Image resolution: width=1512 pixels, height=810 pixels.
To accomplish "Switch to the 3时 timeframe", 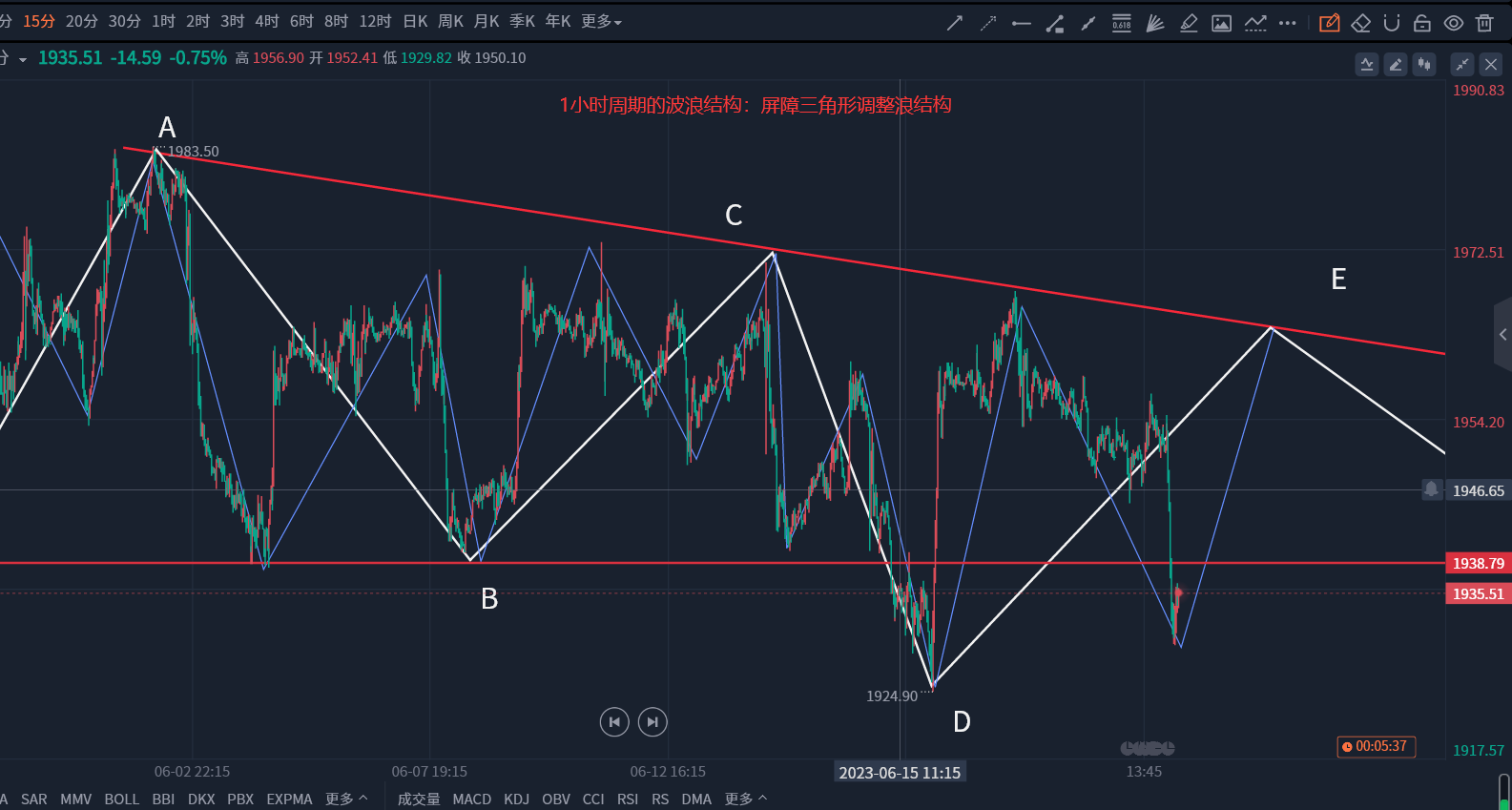I will click(x=233, y=21).
